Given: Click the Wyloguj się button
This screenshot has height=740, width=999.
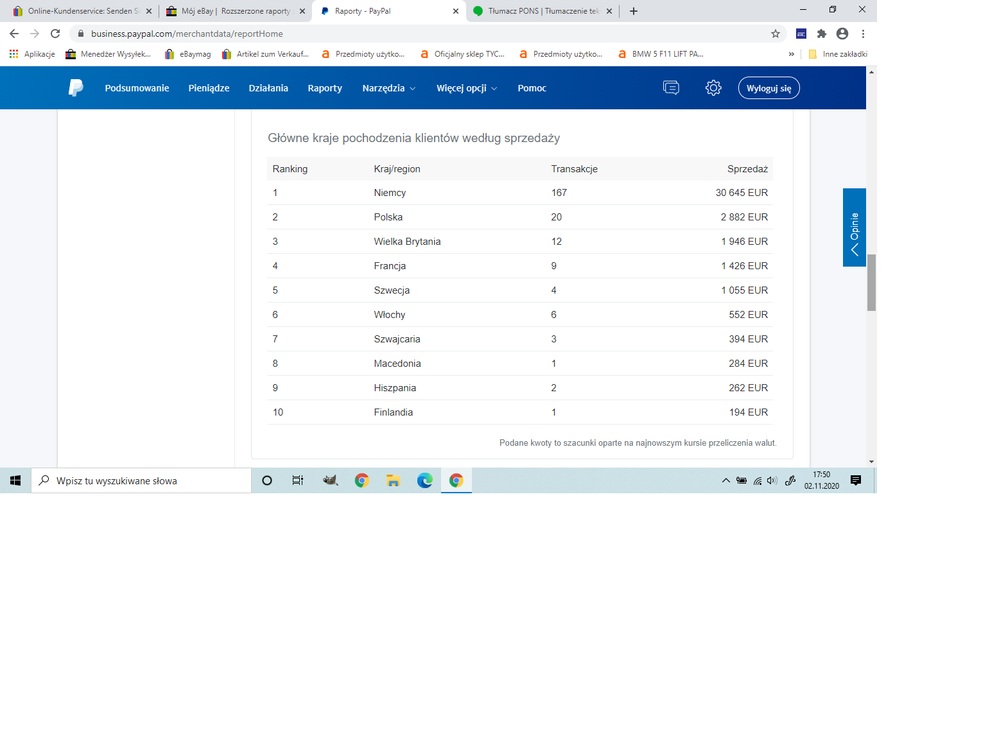Looking at the screenshot, I should click(768, 88).
